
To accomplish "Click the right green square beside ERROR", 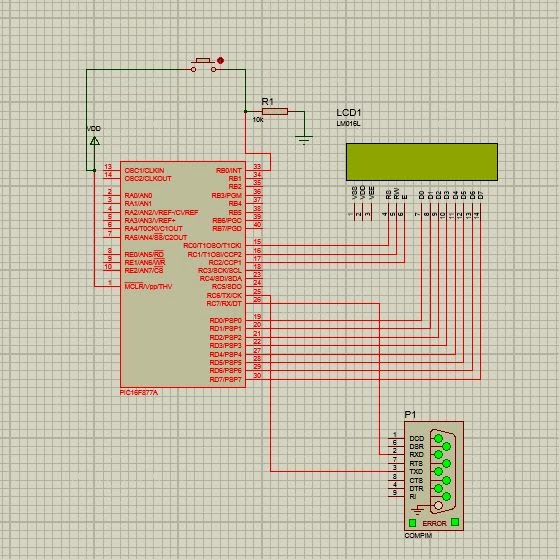I will click(x=455, y=522).
